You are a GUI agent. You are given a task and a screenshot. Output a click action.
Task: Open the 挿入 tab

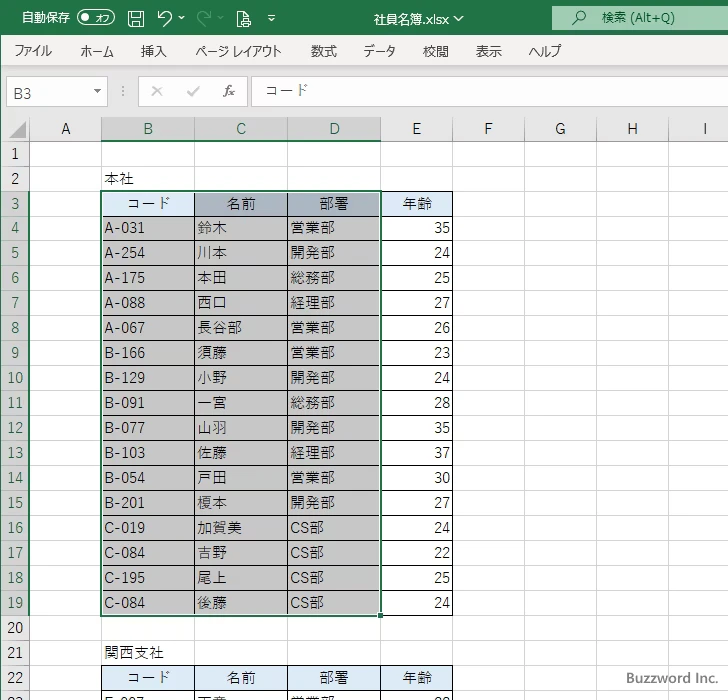tap(154, 51)
